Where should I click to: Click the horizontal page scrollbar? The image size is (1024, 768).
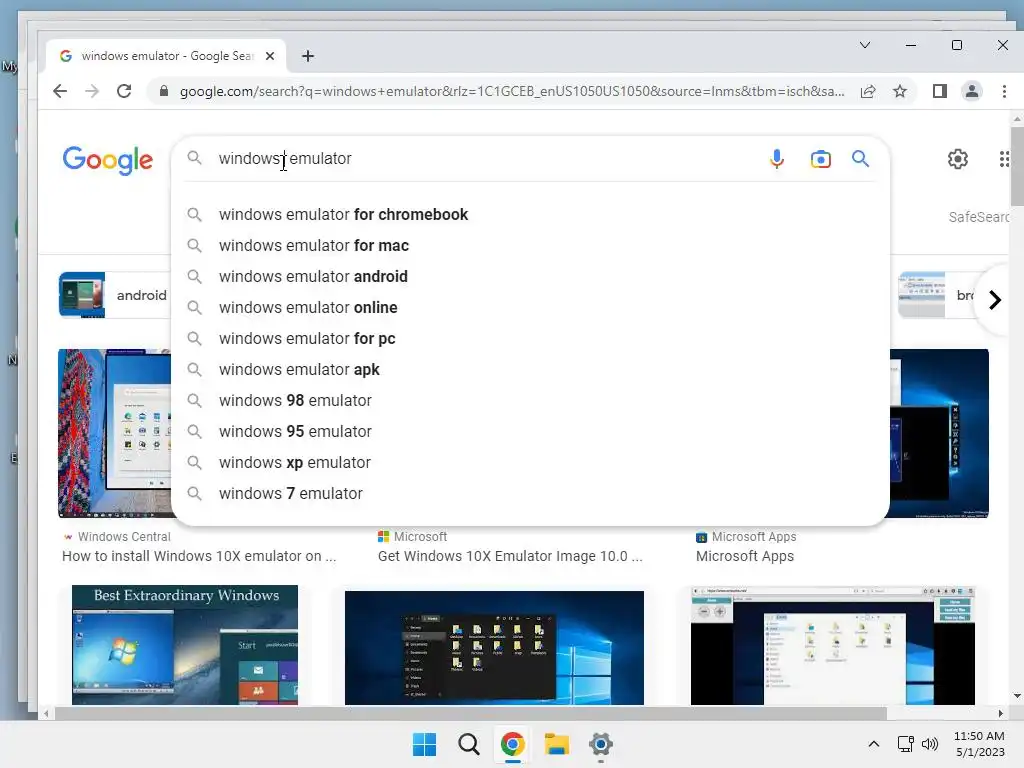[x=470, y=713]
